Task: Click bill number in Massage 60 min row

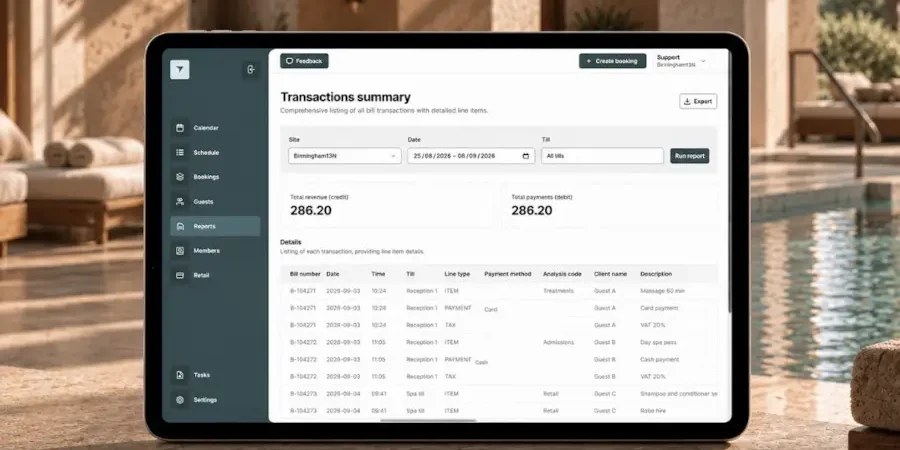Action: (303, 291)
